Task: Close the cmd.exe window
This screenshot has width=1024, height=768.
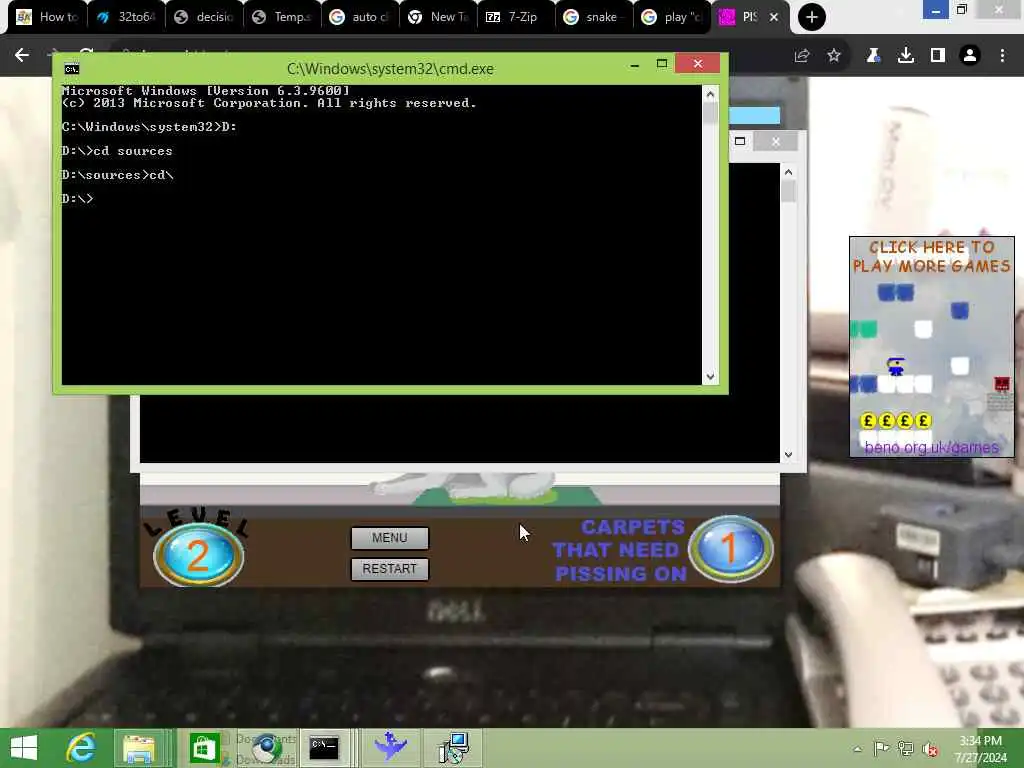Action: point(697,63)
